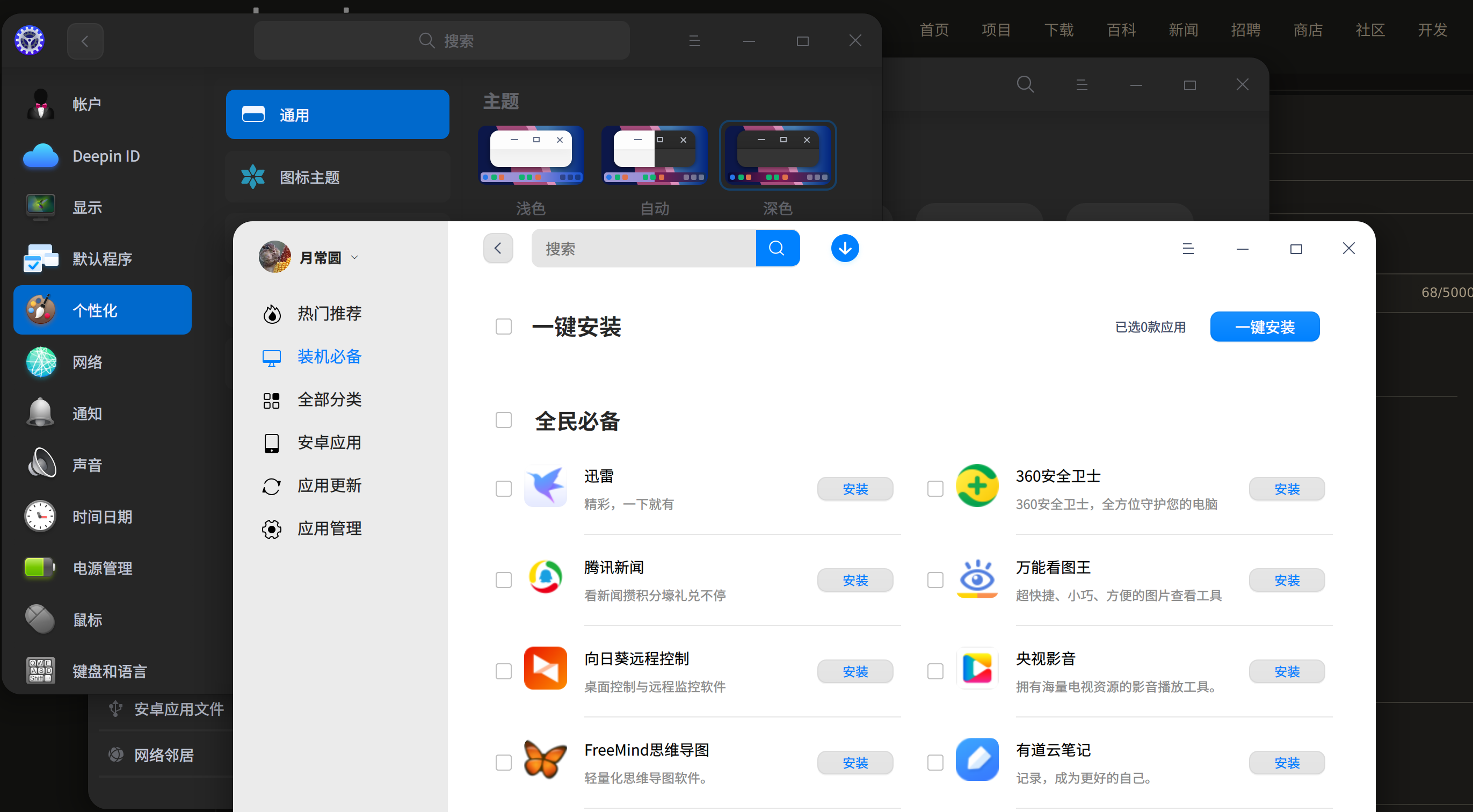The width and height of the screenshot is (1473, 812).
Task: Click the download manager arrow icon
Action: 845,248
